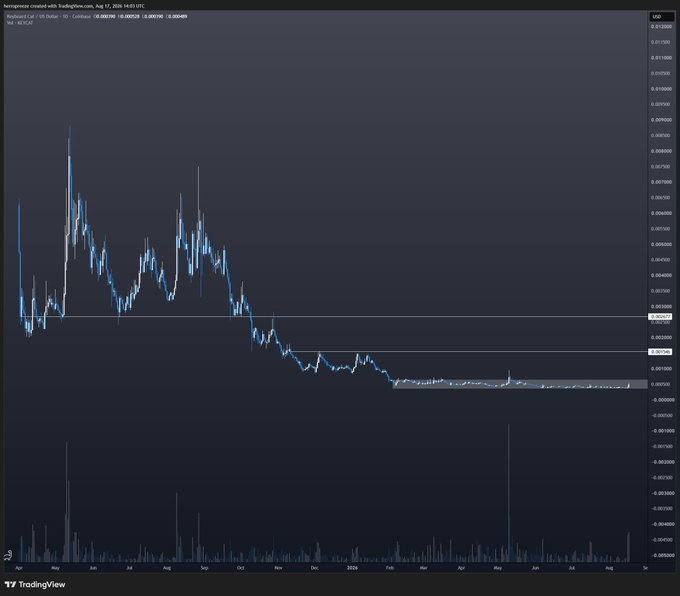The image size is (680, 596).
Task: Click the highest candle wick peak in May
Action: coord(70,128)
